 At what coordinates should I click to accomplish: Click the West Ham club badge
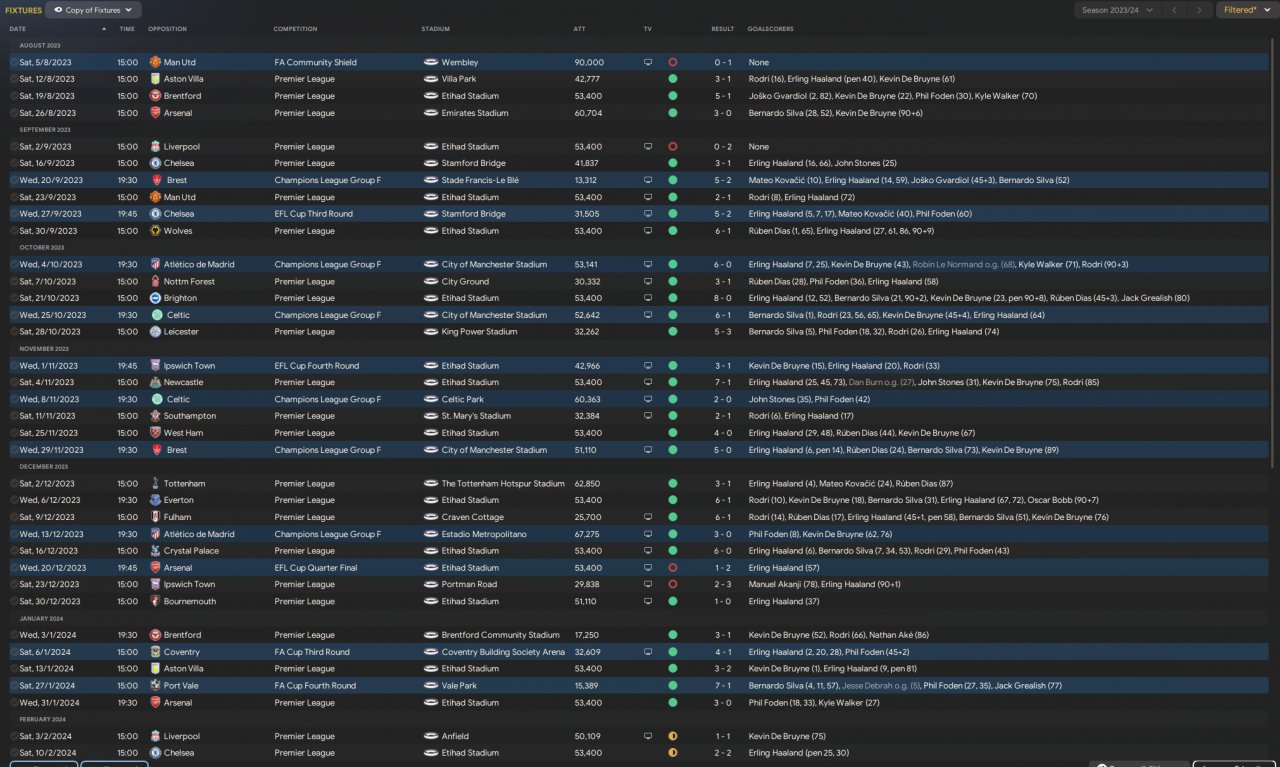tap(155, 433)
